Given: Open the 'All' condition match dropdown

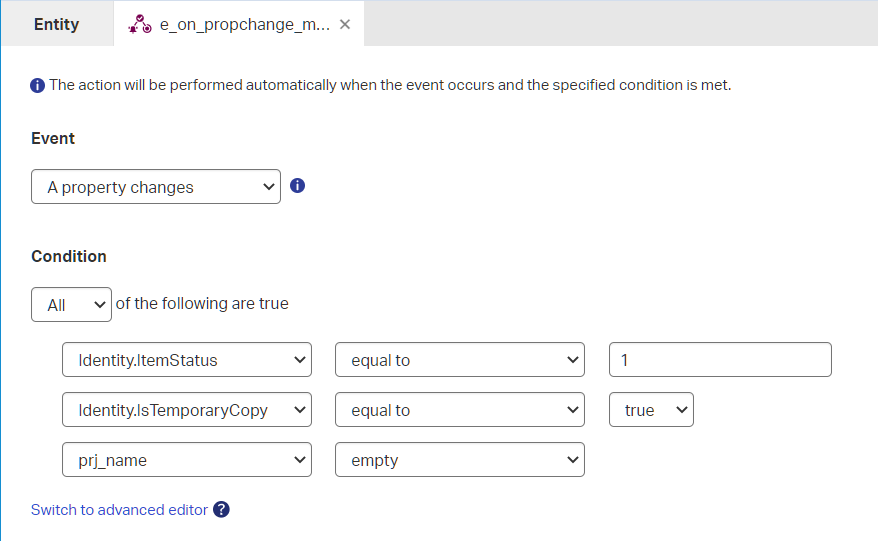Looking at the screenshot, I should pos(71,305).
